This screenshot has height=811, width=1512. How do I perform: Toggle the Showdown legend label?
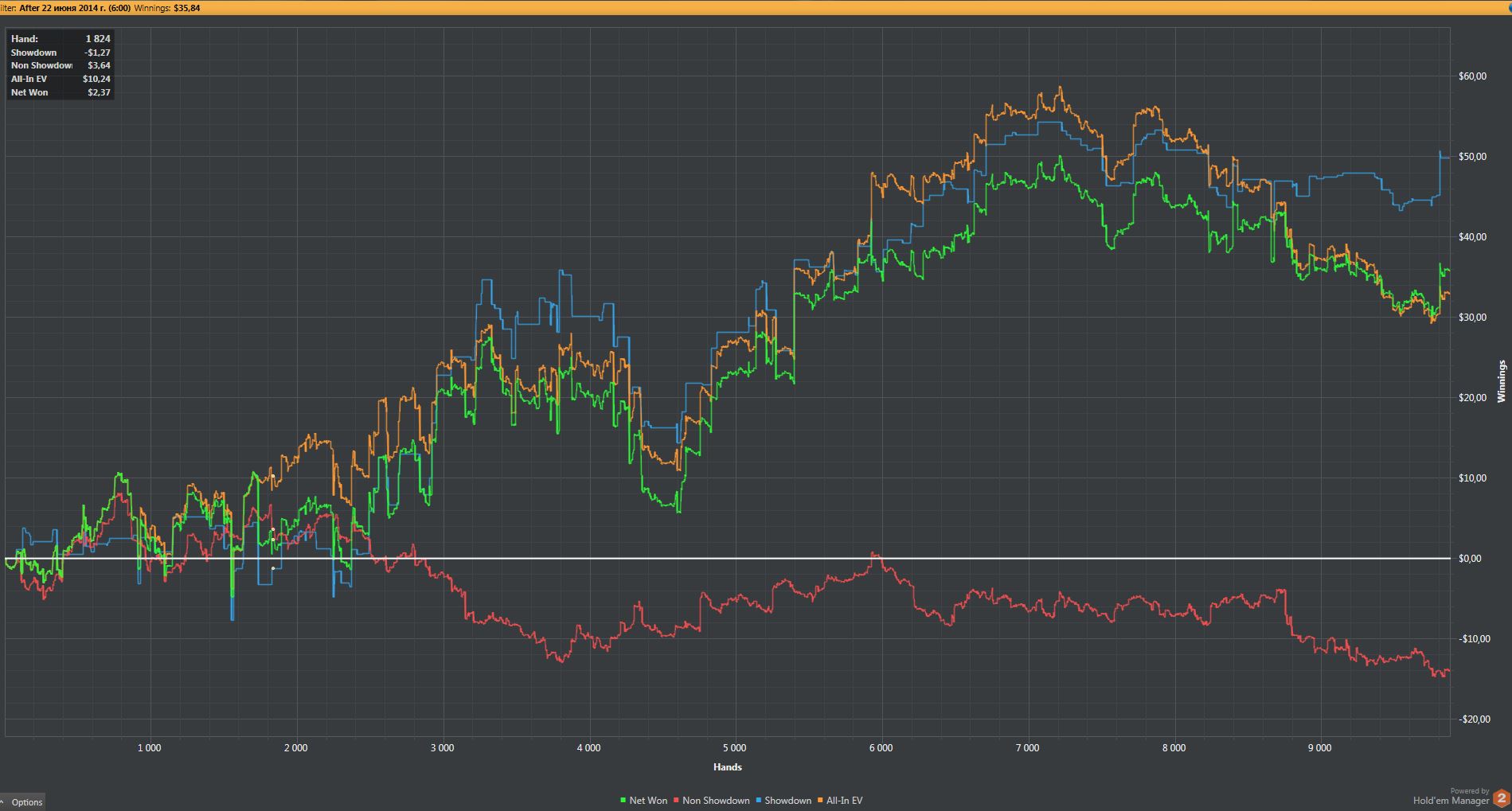point(787,801)
